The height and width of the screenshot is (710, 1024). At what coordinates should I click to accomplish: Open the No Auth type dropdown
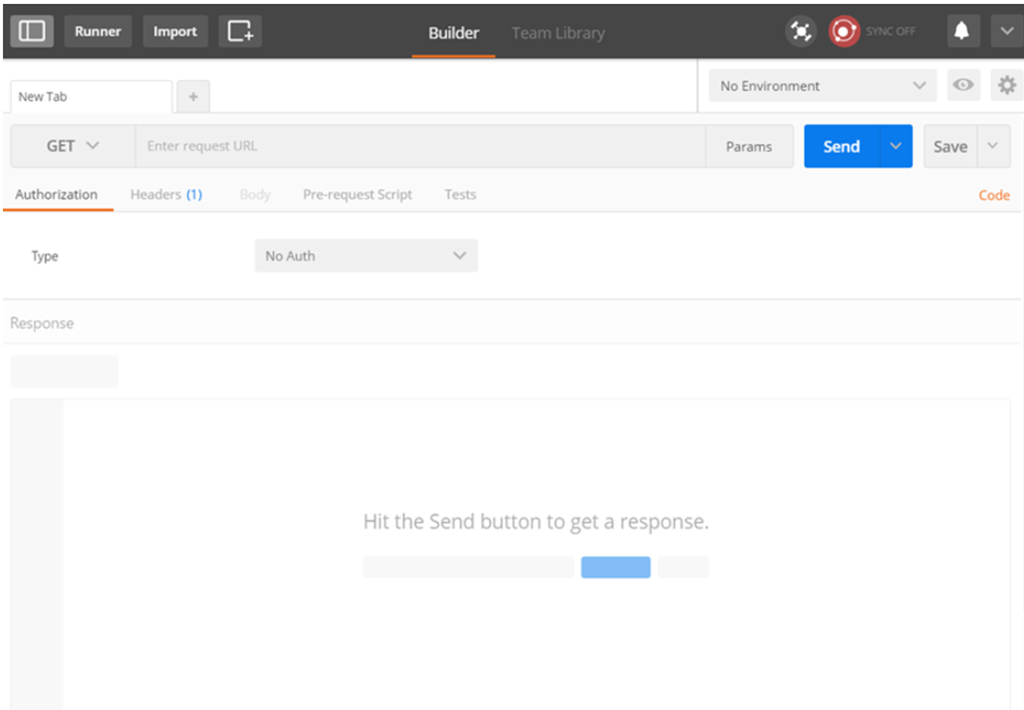(x=366, y=255)
